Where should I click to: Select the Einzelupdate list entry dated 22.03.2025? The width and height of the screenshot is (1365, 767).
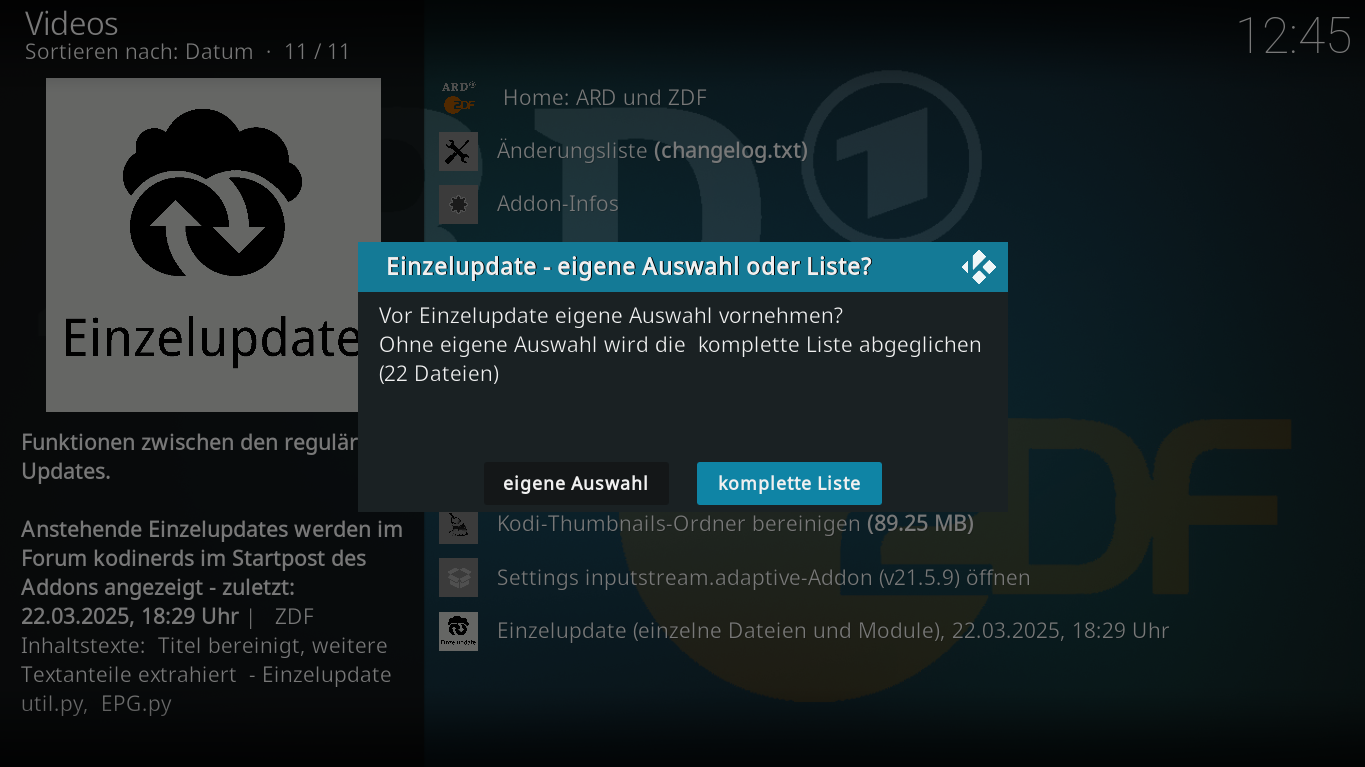[833, 631]
